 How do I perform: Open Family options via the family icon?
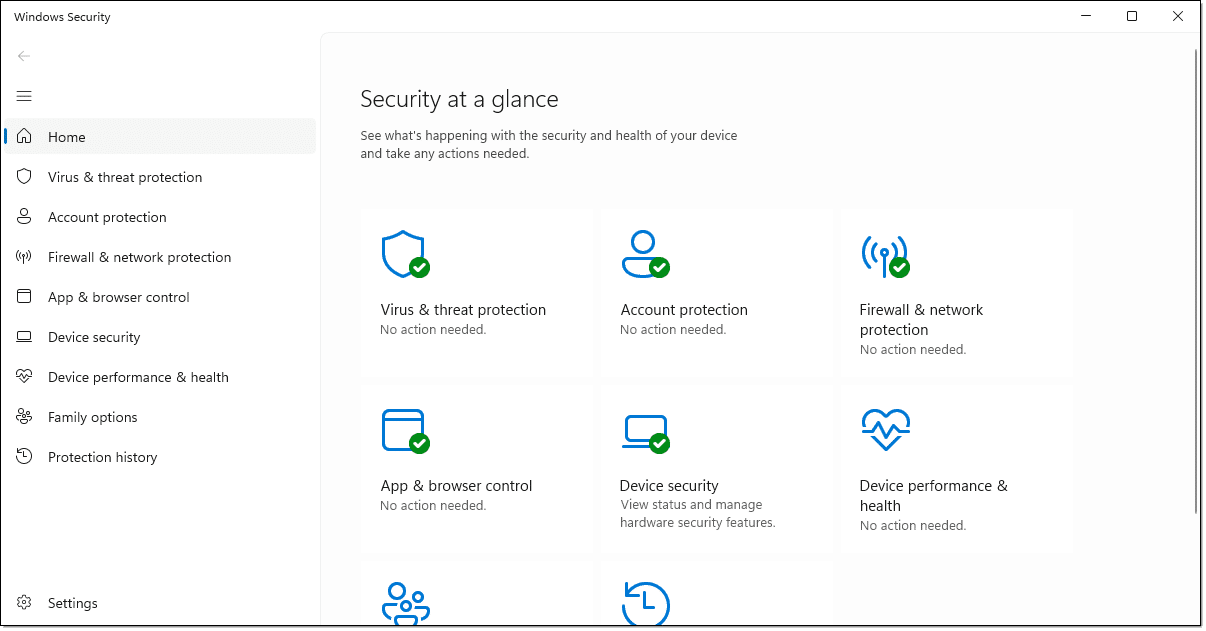(404, 604)
